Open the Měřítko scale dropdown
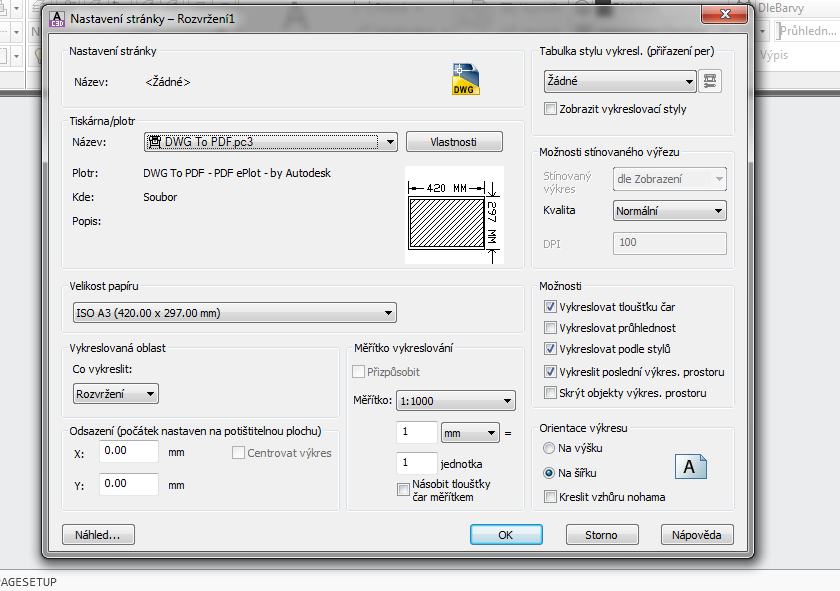Image resolution: width=840 pixels, height=591 pixels. pos(455,401)
